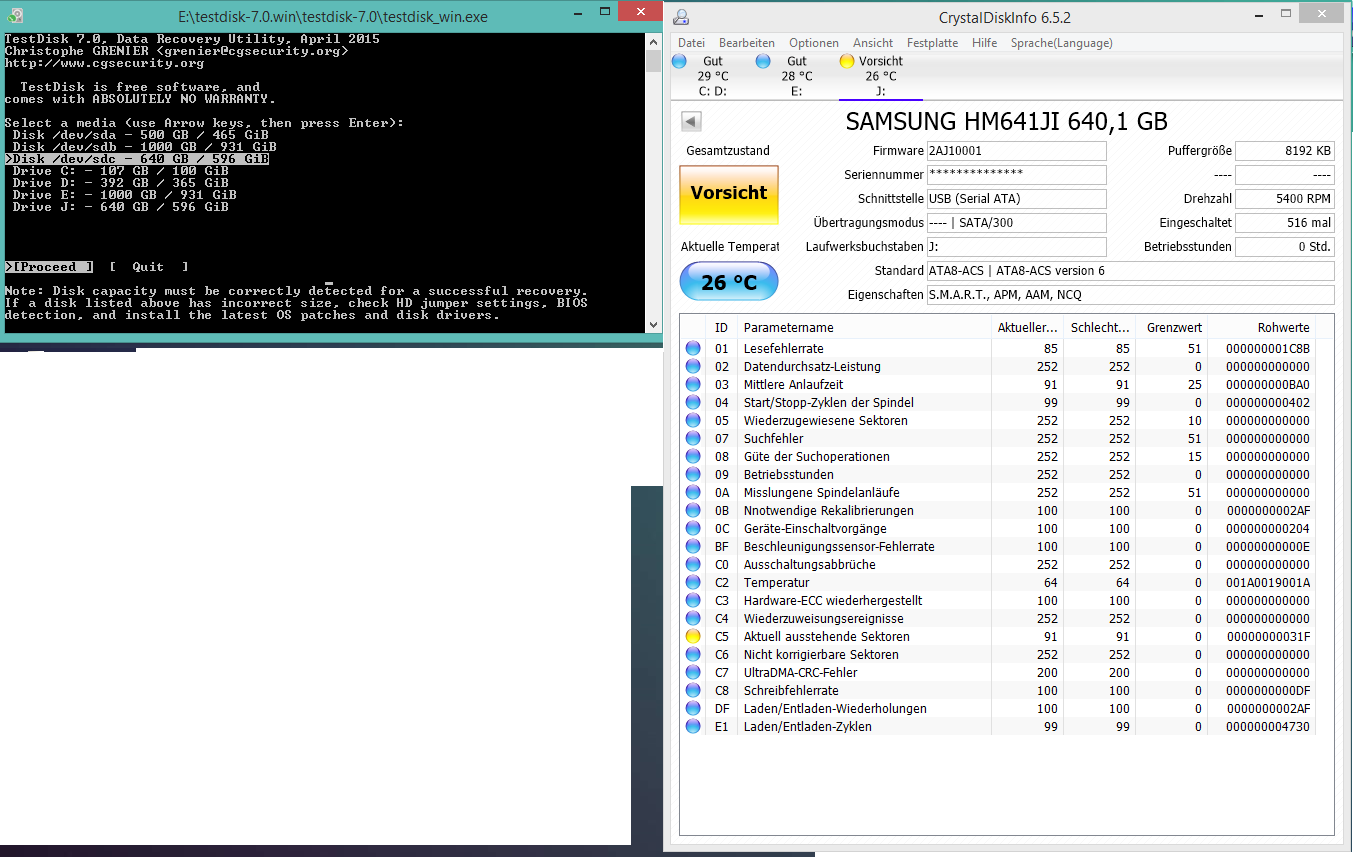This screenshot has width=1353, height=857.
Task: Select the J: Vorsicht disk tab
Action: tap(880, 76)
